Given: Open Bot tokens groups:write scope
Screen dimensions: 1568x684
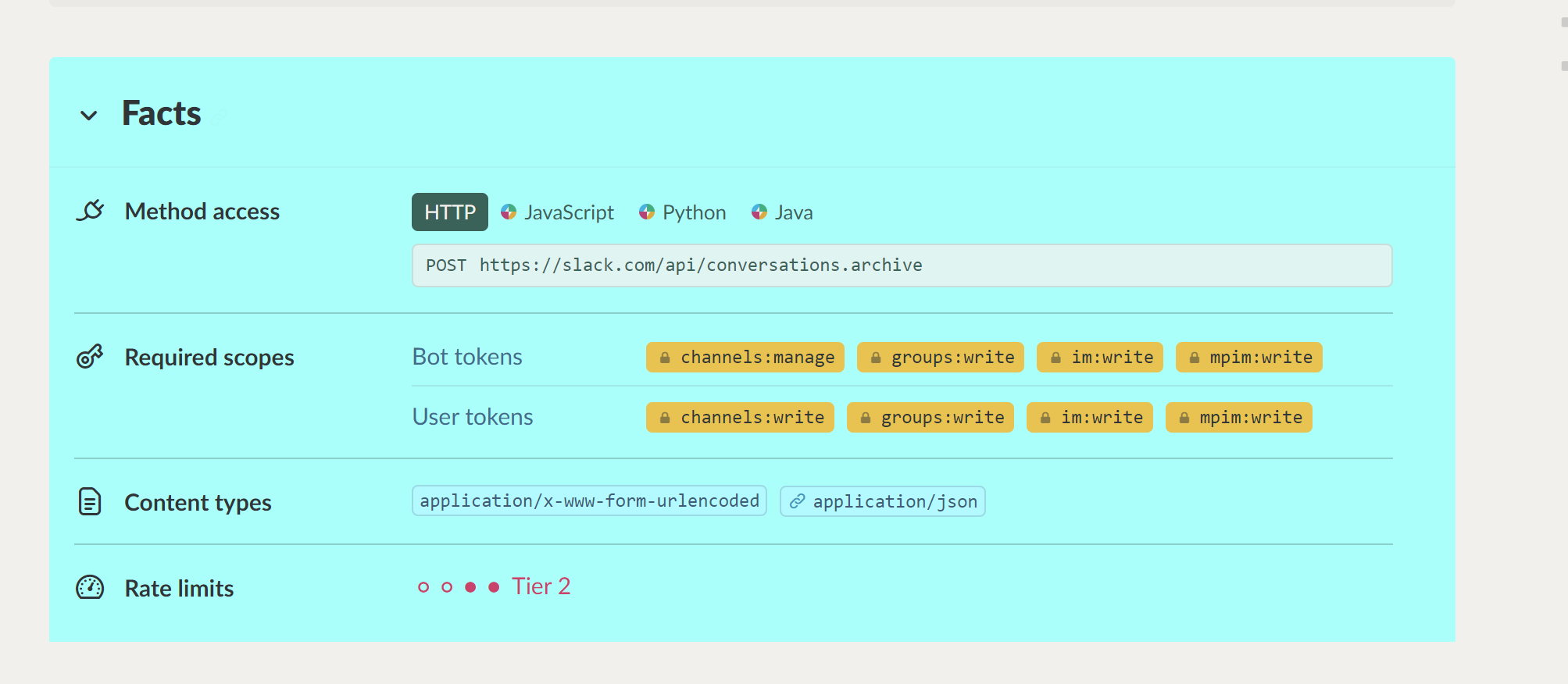Looking at the screenshot, I should pyautogui.click(x=941, y=358).
